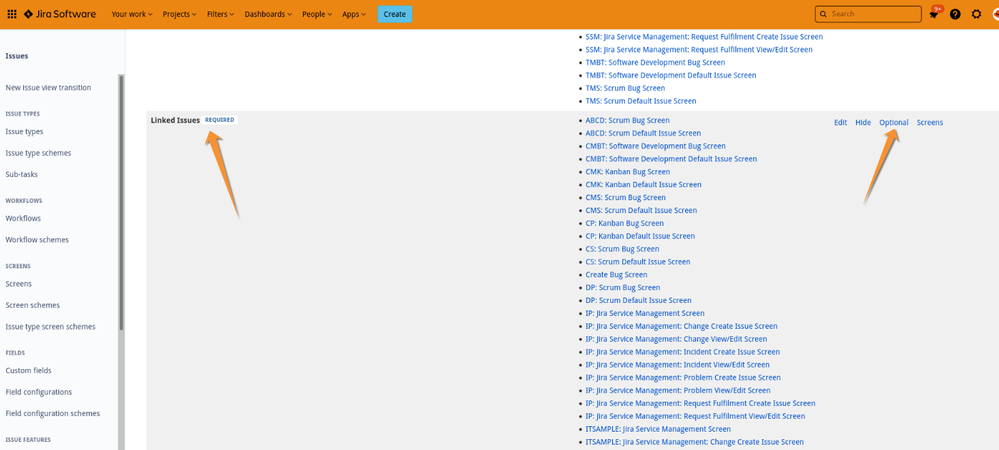Open IP: Change Create Issue Screen link
The height and width of the screenshot is (450, 999).
(681, 326)
